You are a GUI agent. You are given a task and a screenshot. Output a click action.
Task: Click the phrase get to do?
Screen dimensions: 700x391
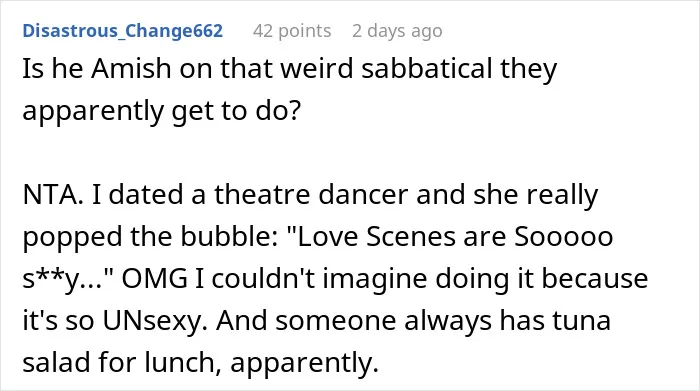(237, 111)
